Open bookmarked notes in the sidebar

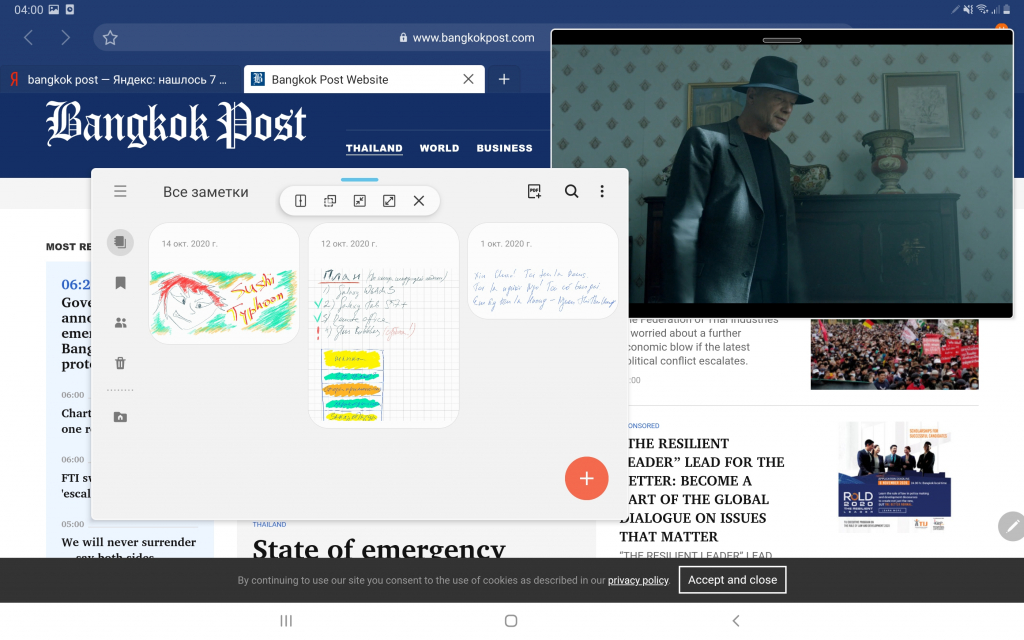(x=120, y=283)
